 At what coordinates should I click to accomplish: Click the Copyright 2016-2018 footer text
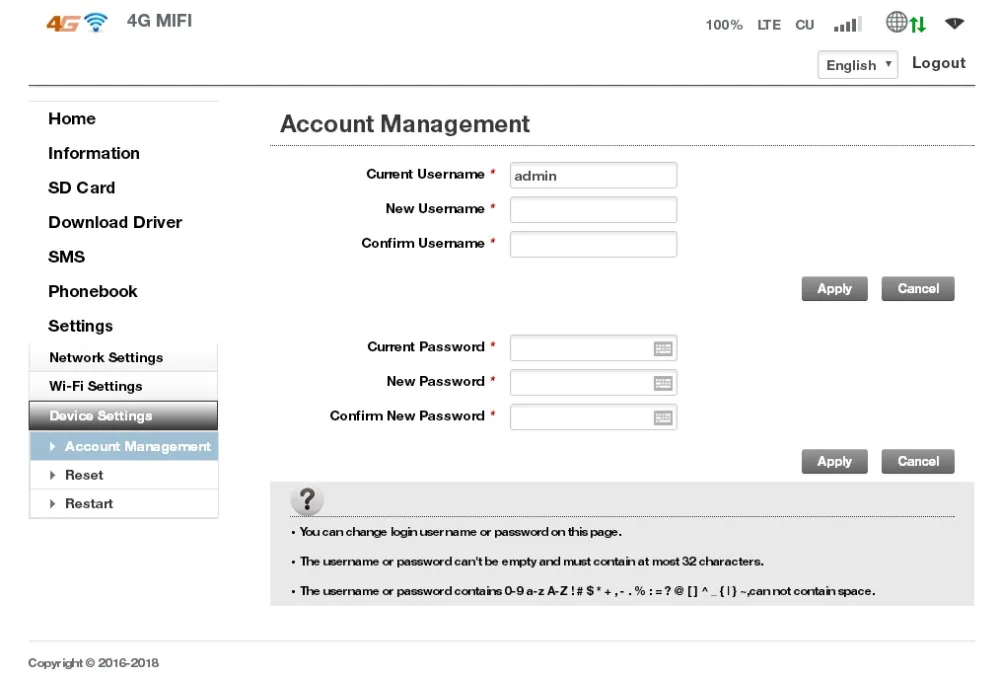click(x=93, y=663)
